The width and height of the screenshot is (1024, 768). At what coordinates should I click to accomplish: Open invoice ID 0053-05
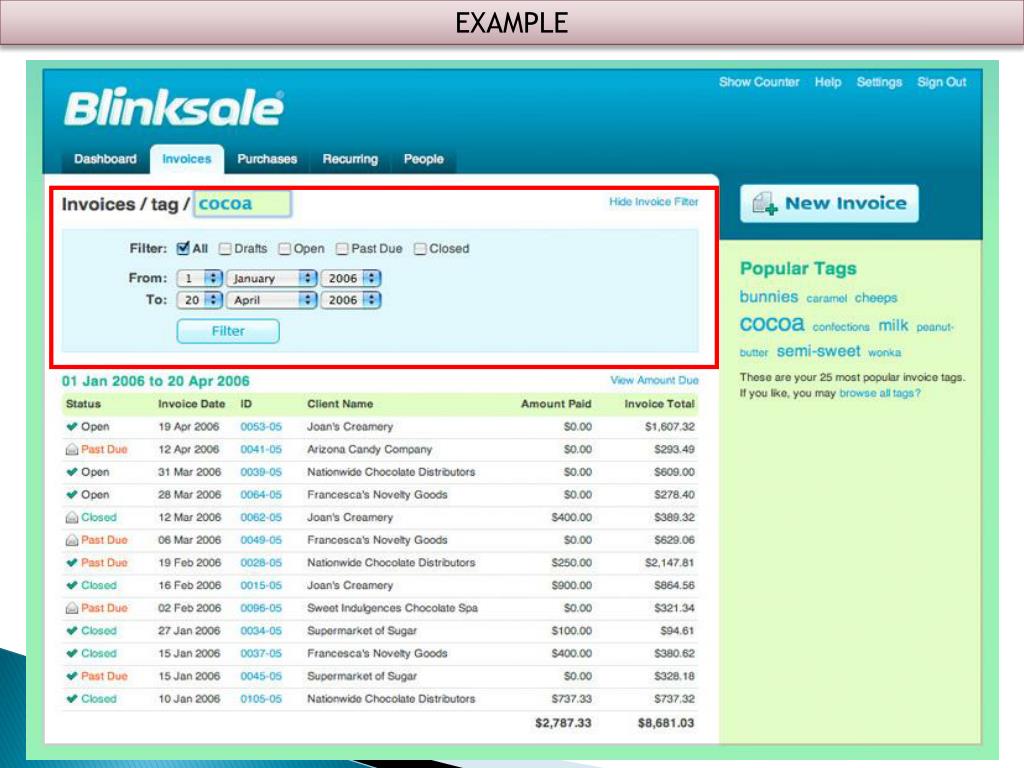261,426
